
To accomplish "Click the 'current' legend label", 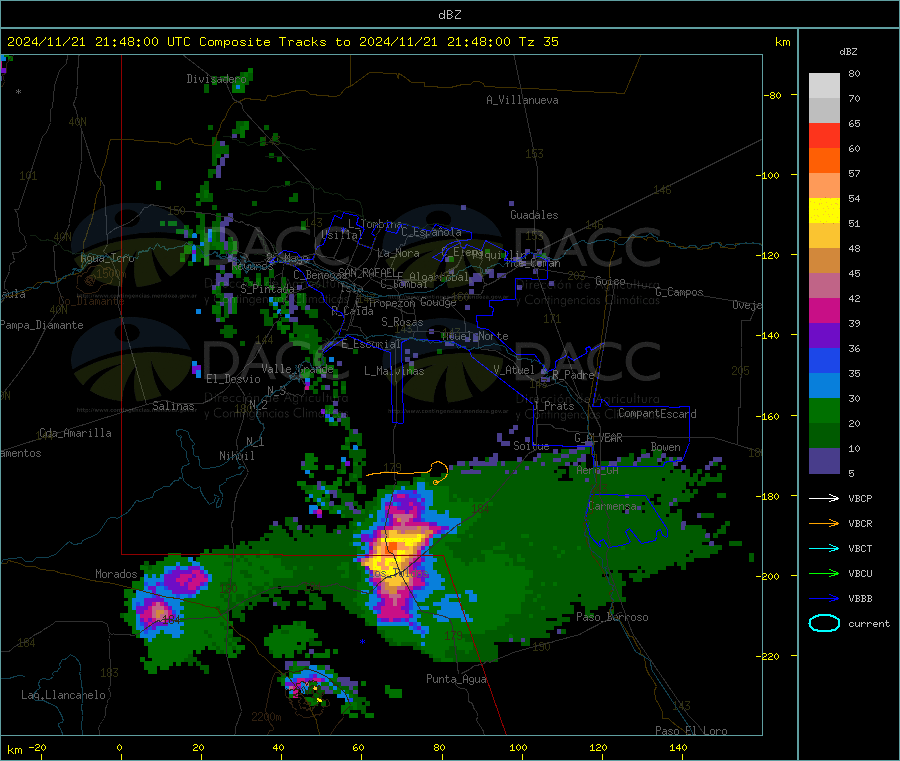I will click(x=868, y=623).
